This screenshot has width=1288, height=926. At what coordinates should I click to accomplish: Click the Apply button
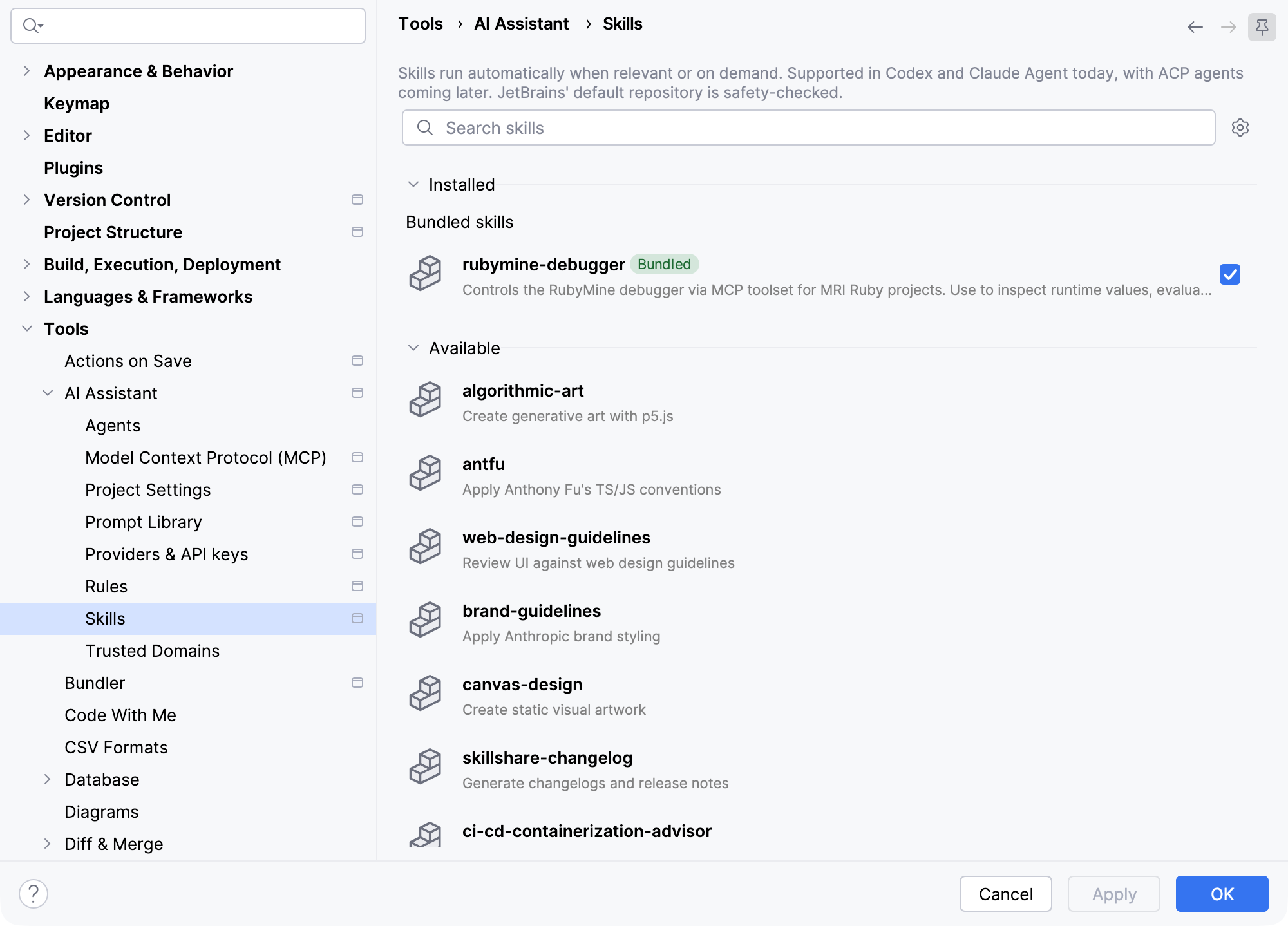1114,894
